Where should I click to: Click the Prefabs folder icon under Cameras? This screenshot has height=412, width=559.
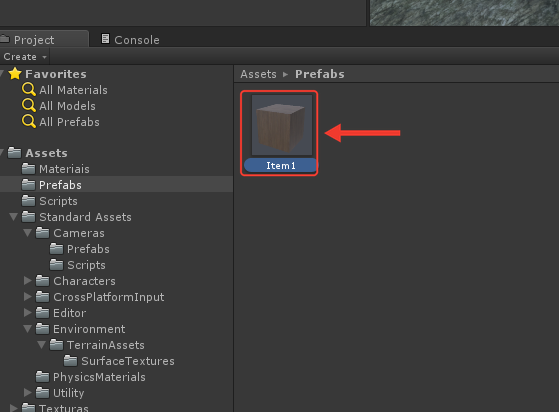(x=56, y=248)
